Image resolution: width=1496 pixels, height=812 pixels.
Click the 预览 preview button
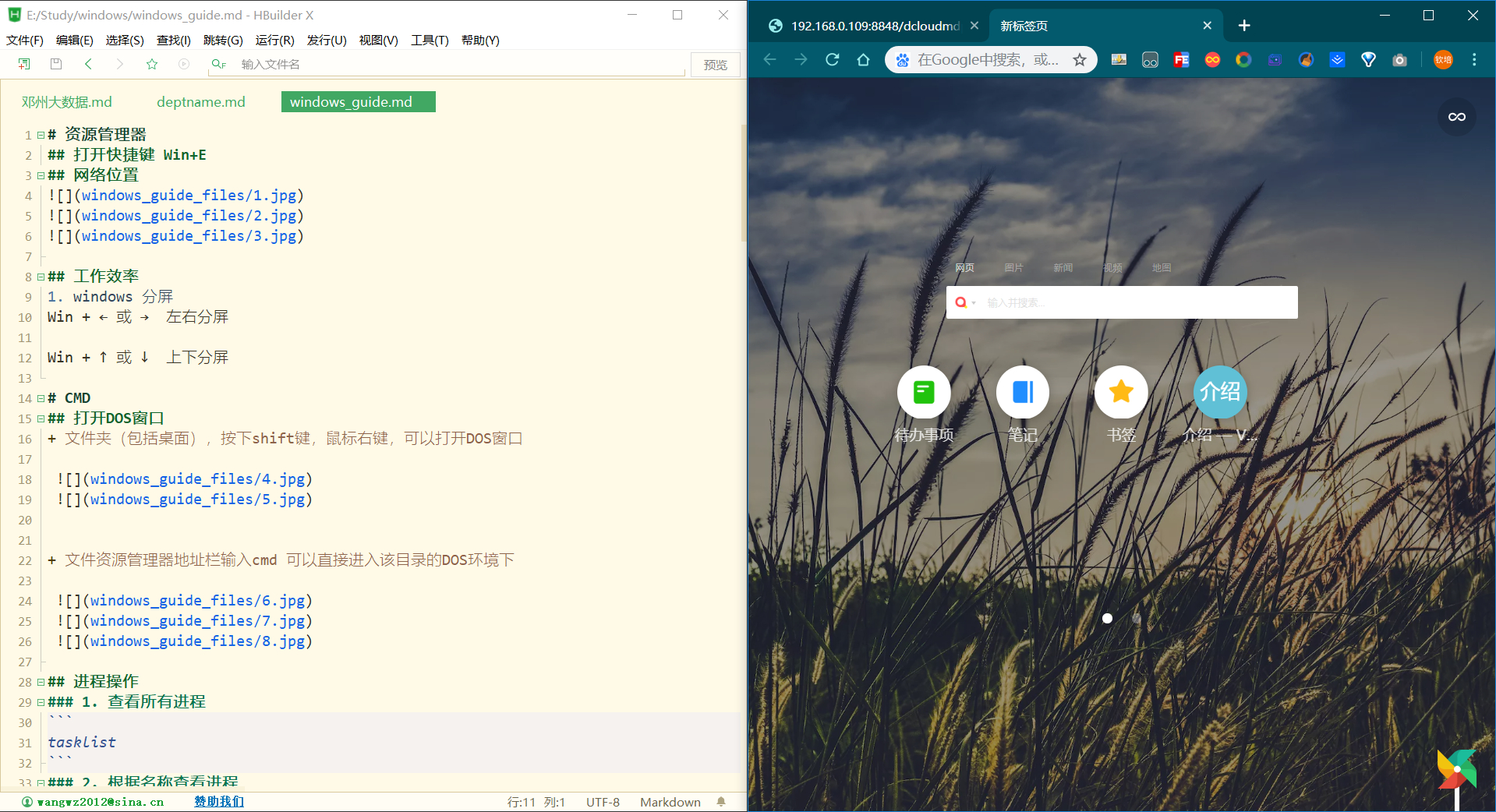[714, 65]
